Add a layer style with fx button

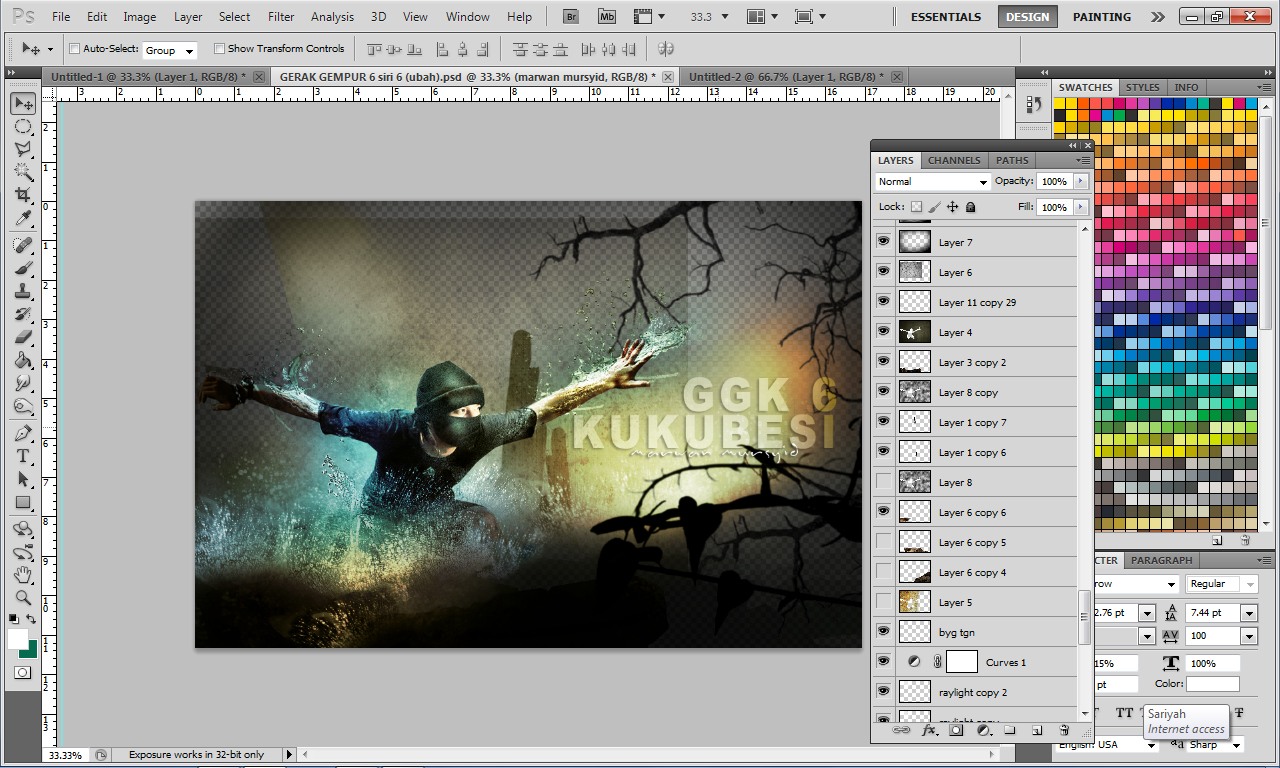tap(929, 731)
